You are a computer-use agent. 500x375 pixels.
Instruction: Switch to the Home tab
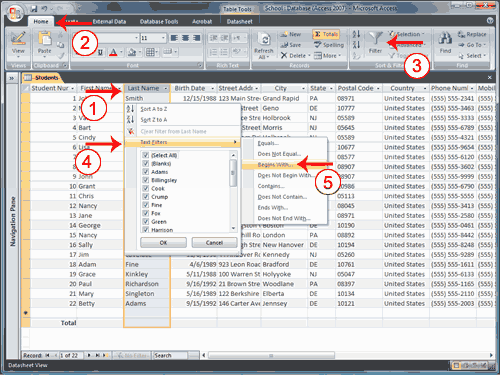tap(41, 21)
